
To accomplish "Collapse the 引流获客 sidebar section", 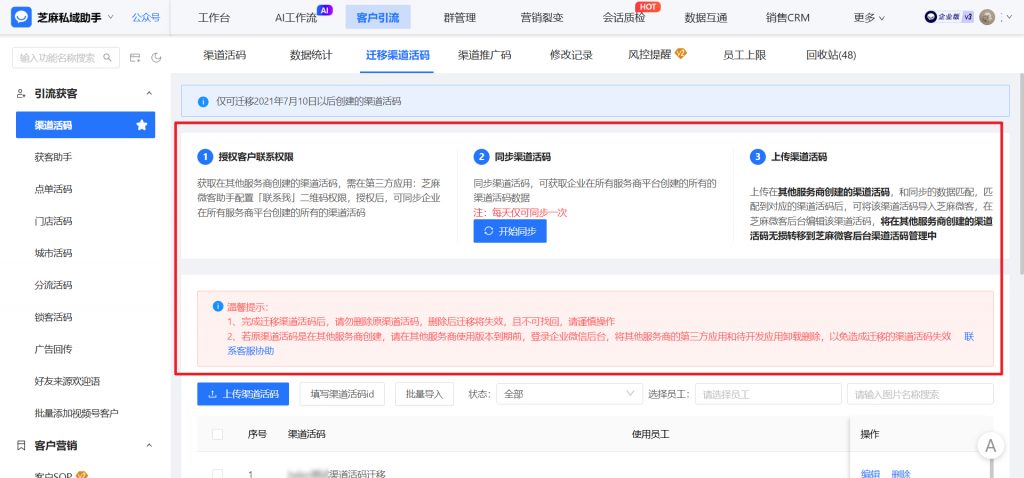I will [x=149, y=94].
